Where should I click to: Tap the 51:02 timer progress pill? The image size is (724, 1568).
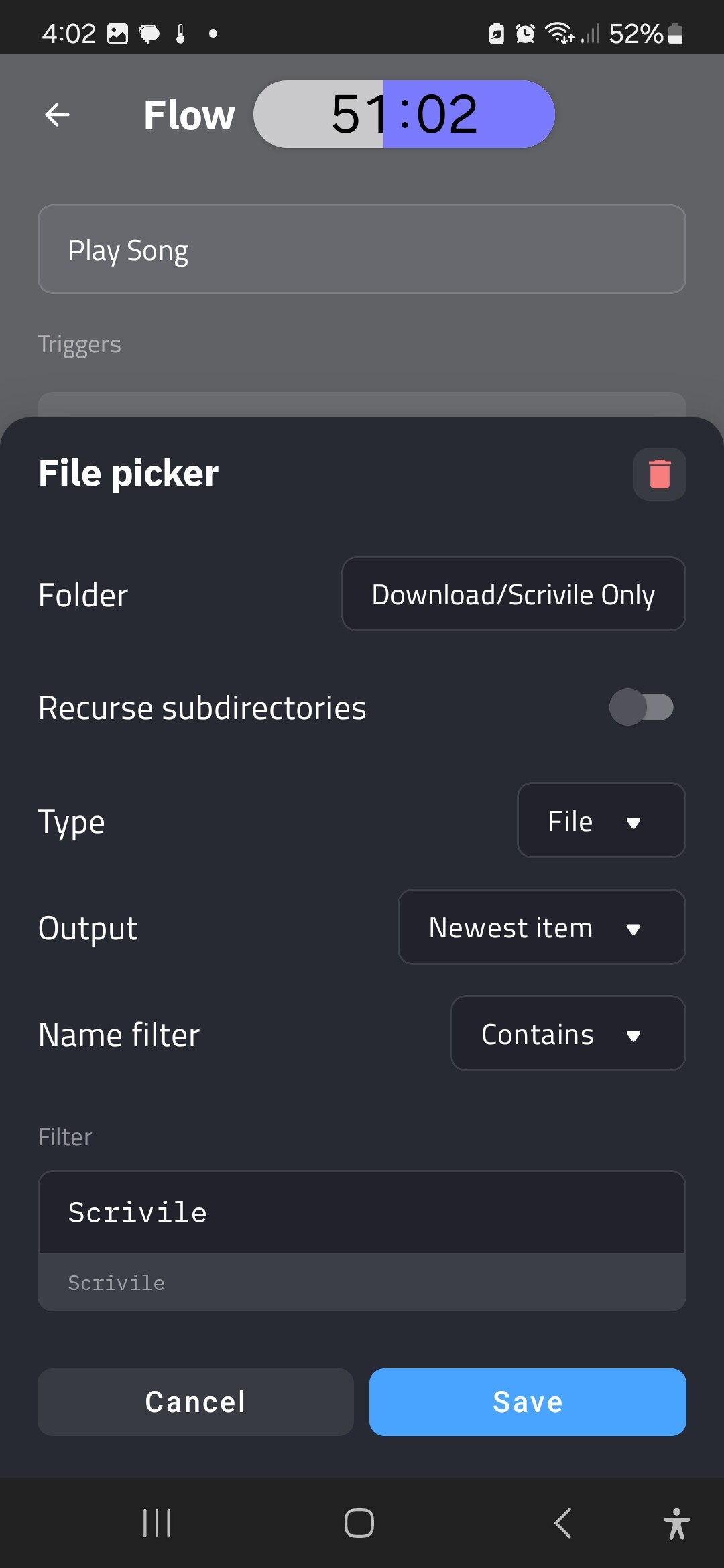(x=404, y=115)
